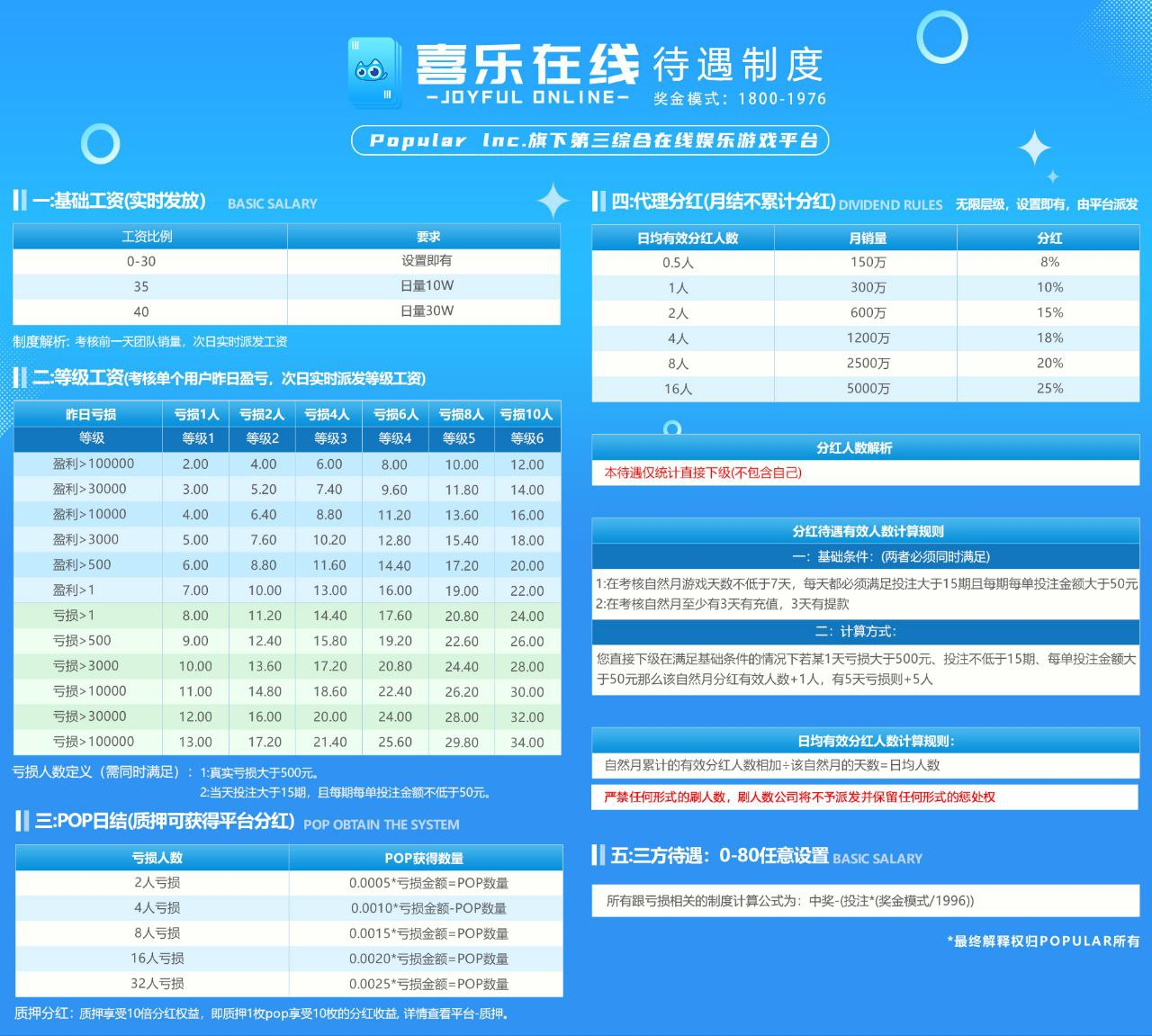
Task: Click the sparkle star decoration near BASIC SALARY
Action: point(552,200)
